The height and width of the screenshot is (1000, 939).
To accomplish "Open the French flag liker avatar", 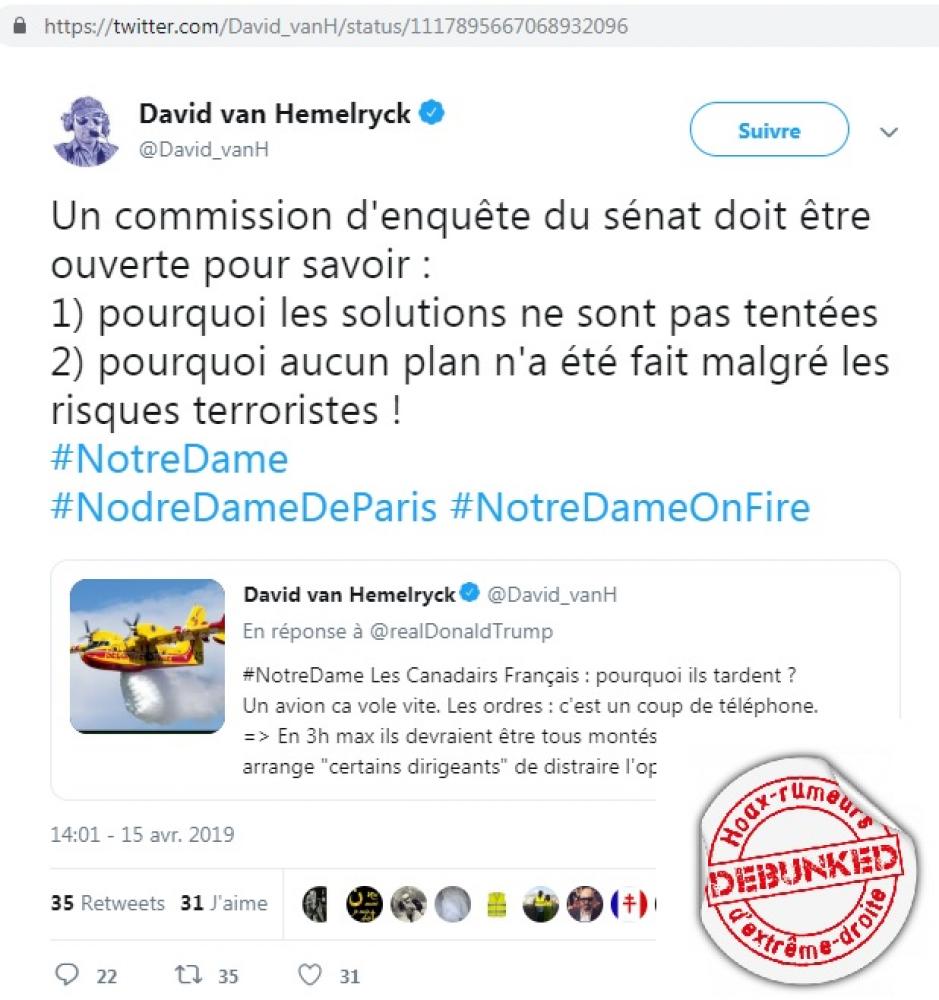I will (x=628, y=904).
